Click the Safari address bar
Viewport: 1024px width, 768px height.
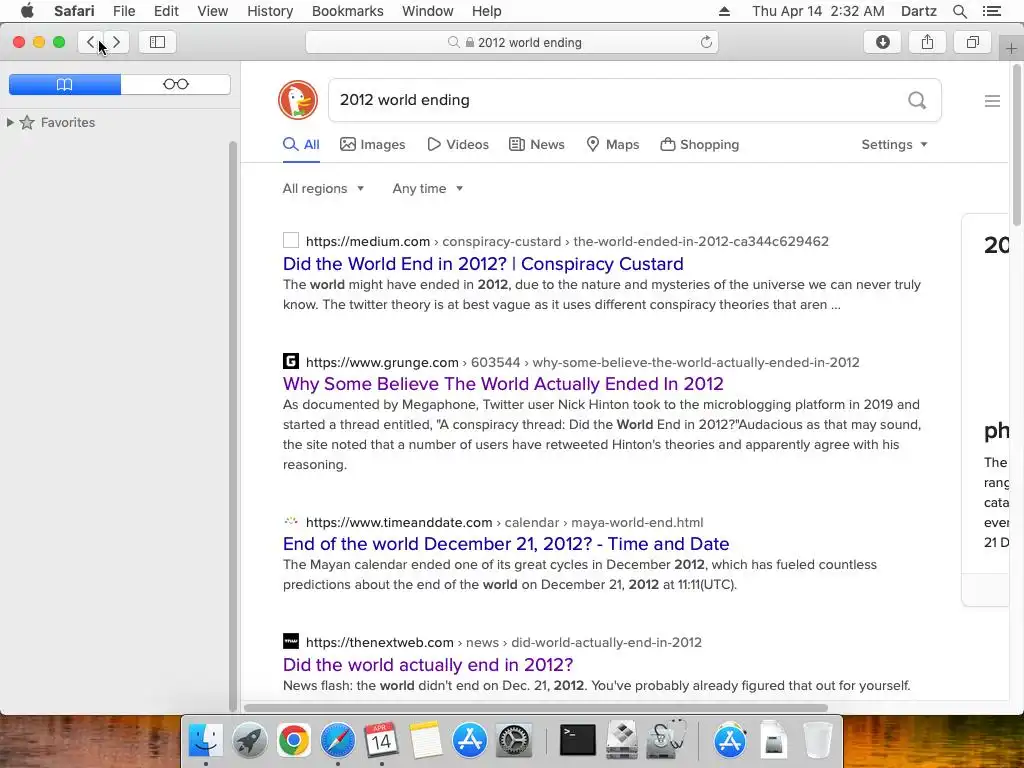point(512,42)
